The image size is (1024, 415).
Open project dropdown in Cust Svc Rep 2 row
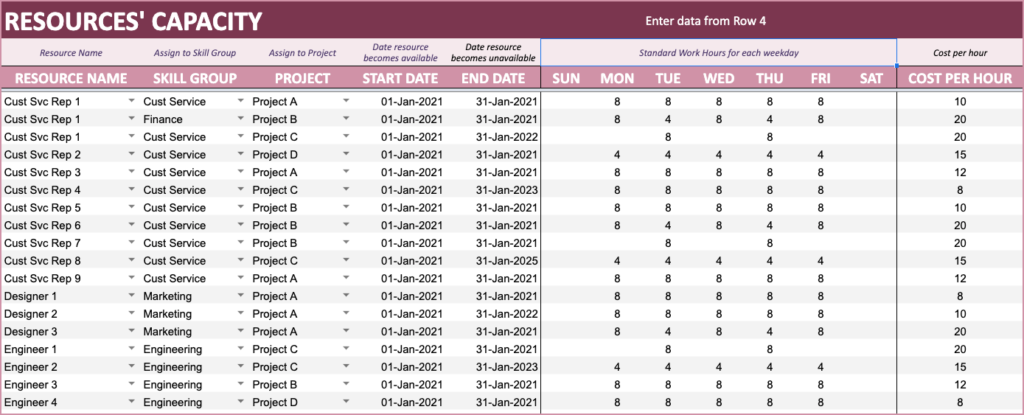click(346, 154)
